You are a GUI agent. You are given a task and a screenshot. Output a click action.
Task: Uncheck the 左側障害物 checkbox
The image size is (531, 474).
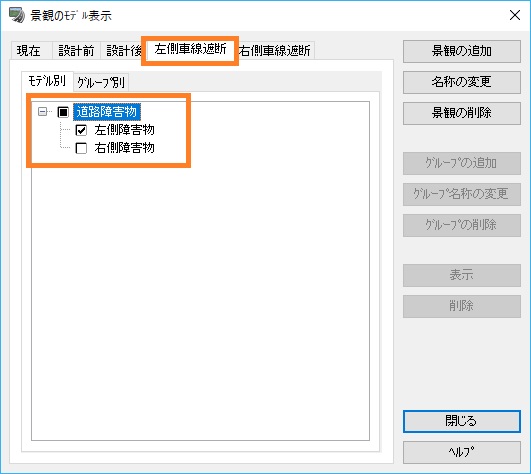[81, 130]
